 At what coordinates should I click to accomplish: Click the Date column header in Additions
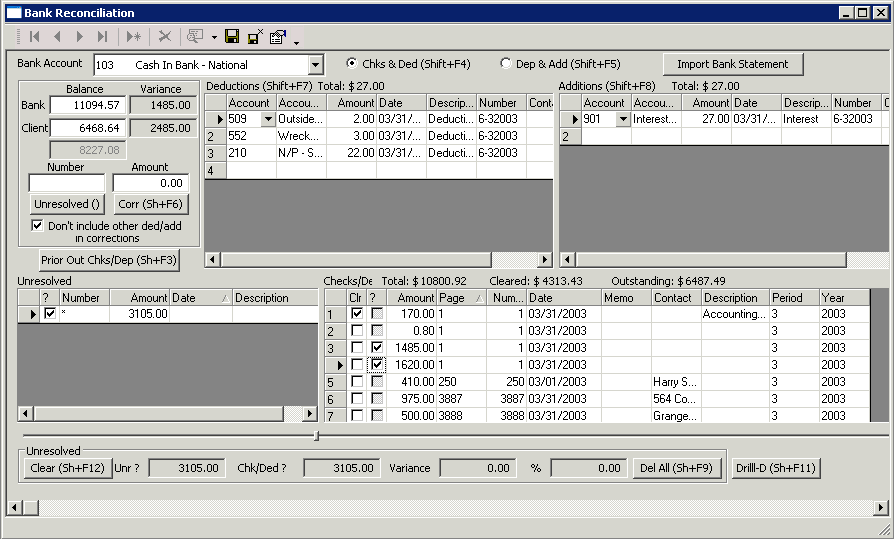pyautogui.click(x=757, y=103)
